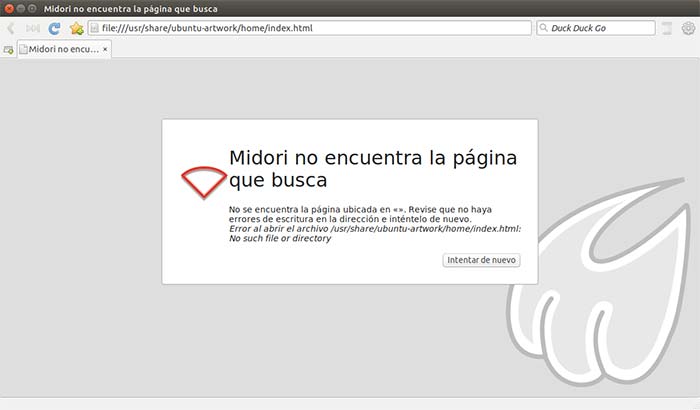700x410 pixels.
Task: Maximize the Midori window
Action: tap(32, 8)
